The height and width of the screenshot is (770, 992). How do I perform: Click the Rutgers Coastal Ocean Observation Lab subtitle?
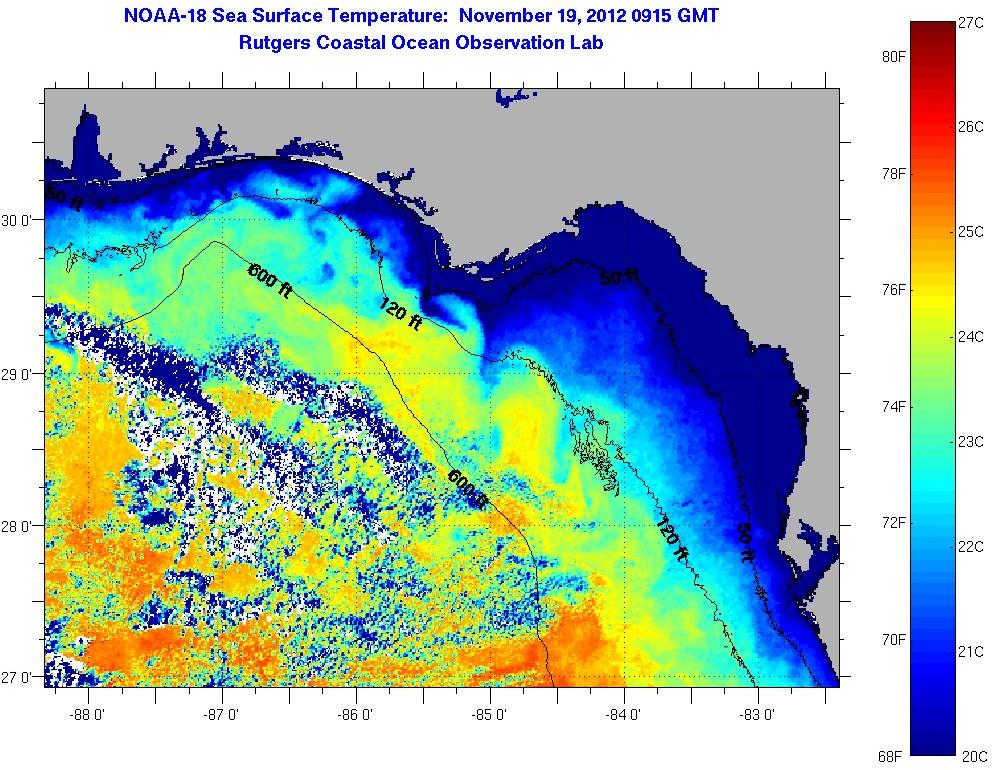(421, 43)
